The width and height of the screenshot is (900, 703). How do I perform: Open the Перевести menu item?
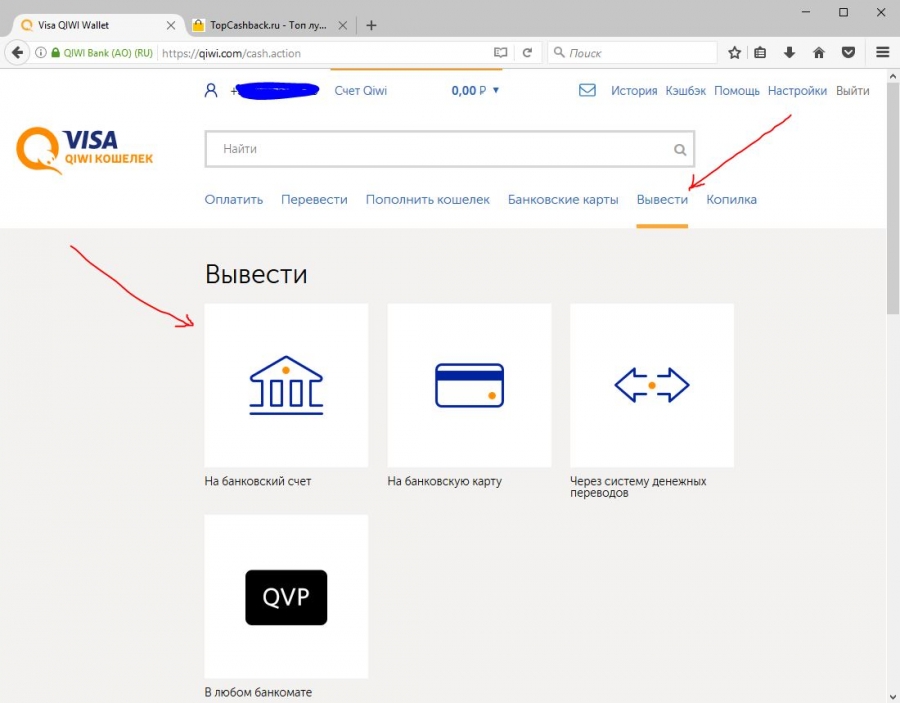314,200
